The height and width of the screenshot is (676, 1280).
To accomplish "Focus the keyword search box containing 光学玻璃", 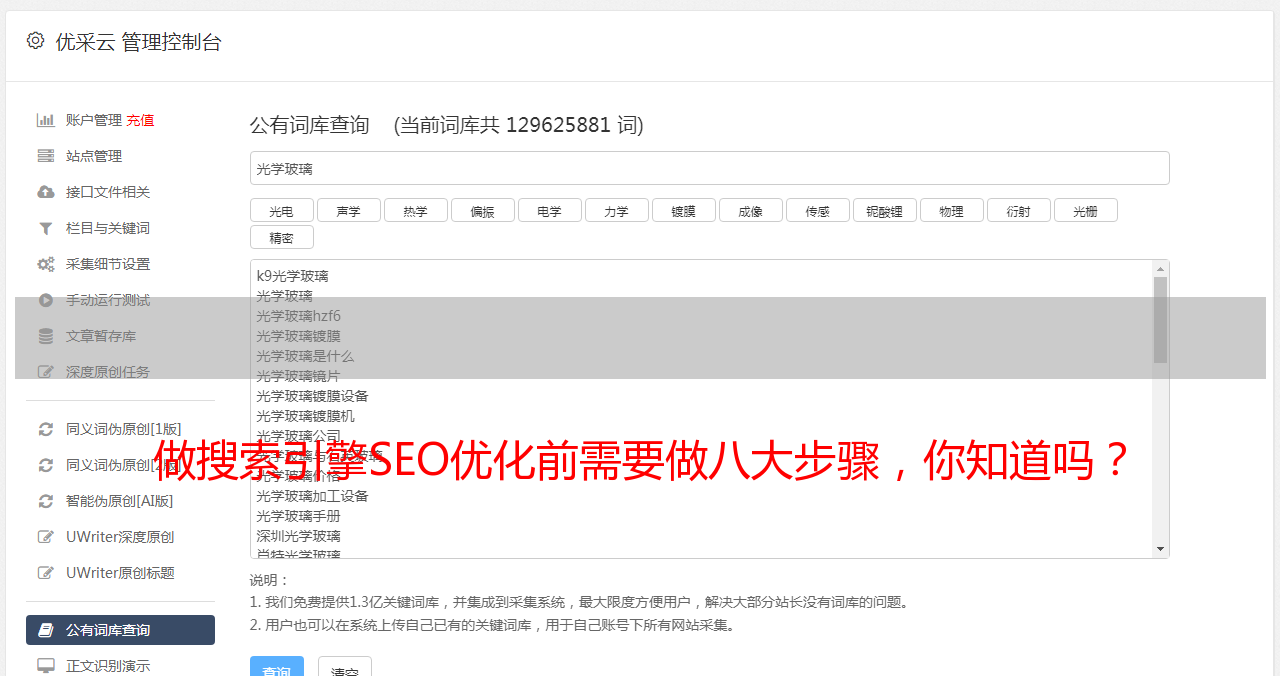I will [709, 168].
